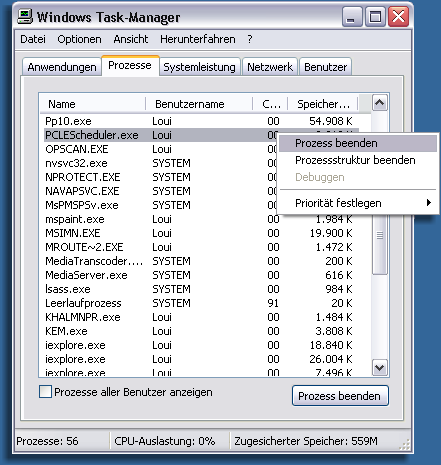
Task: Click the window resize grip in status bar
Action: click(404, 444)
